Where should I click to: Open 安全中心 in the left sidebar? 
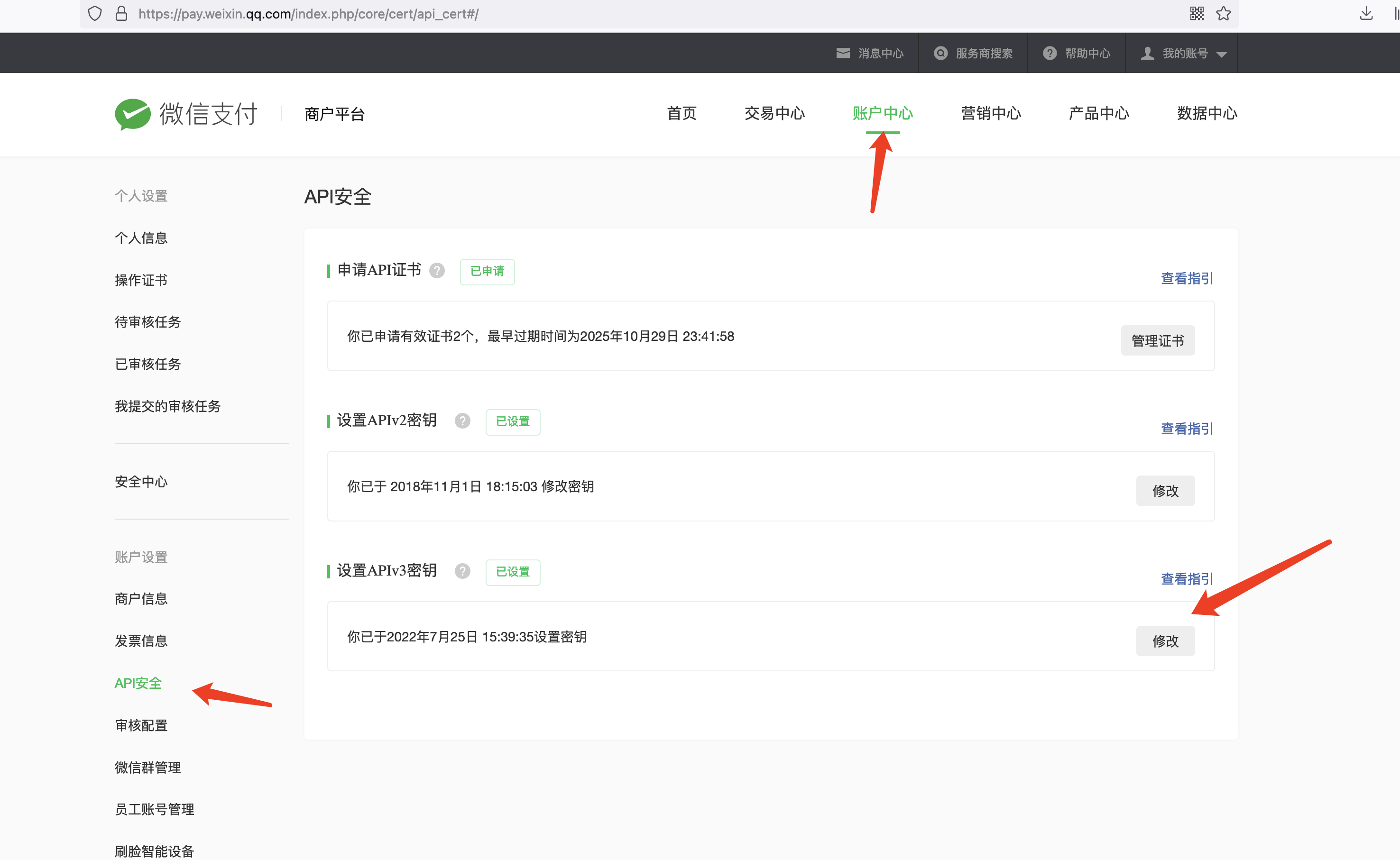point(141,482)
